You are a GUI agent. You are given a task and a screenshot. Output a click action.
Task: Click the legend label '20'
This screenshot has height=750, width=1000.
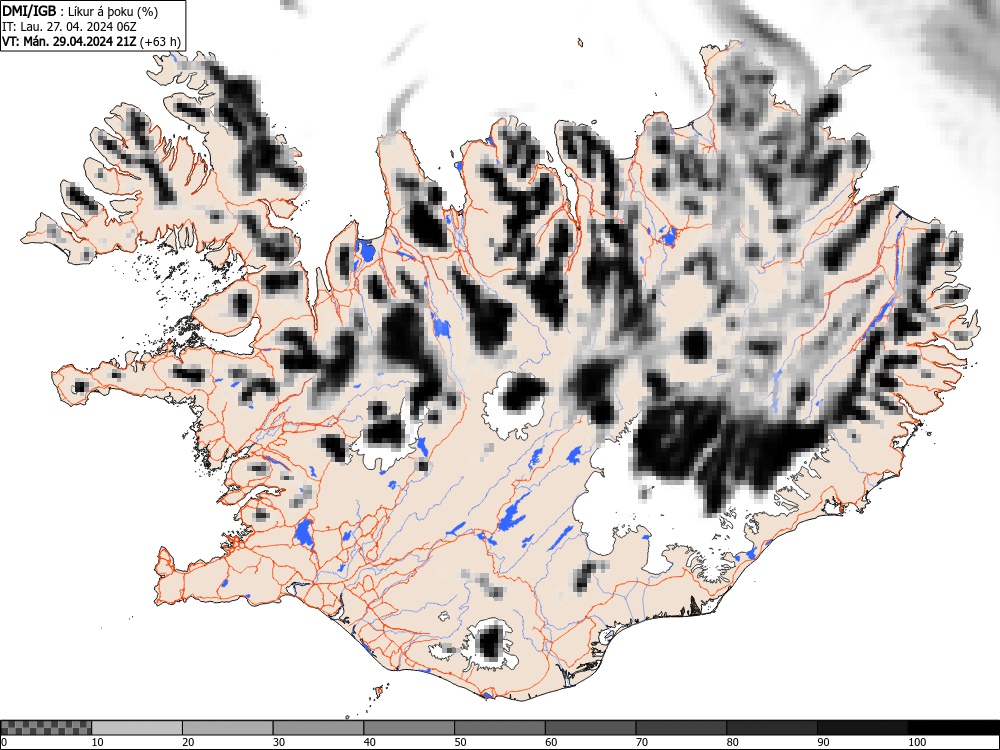pos(188,742)
